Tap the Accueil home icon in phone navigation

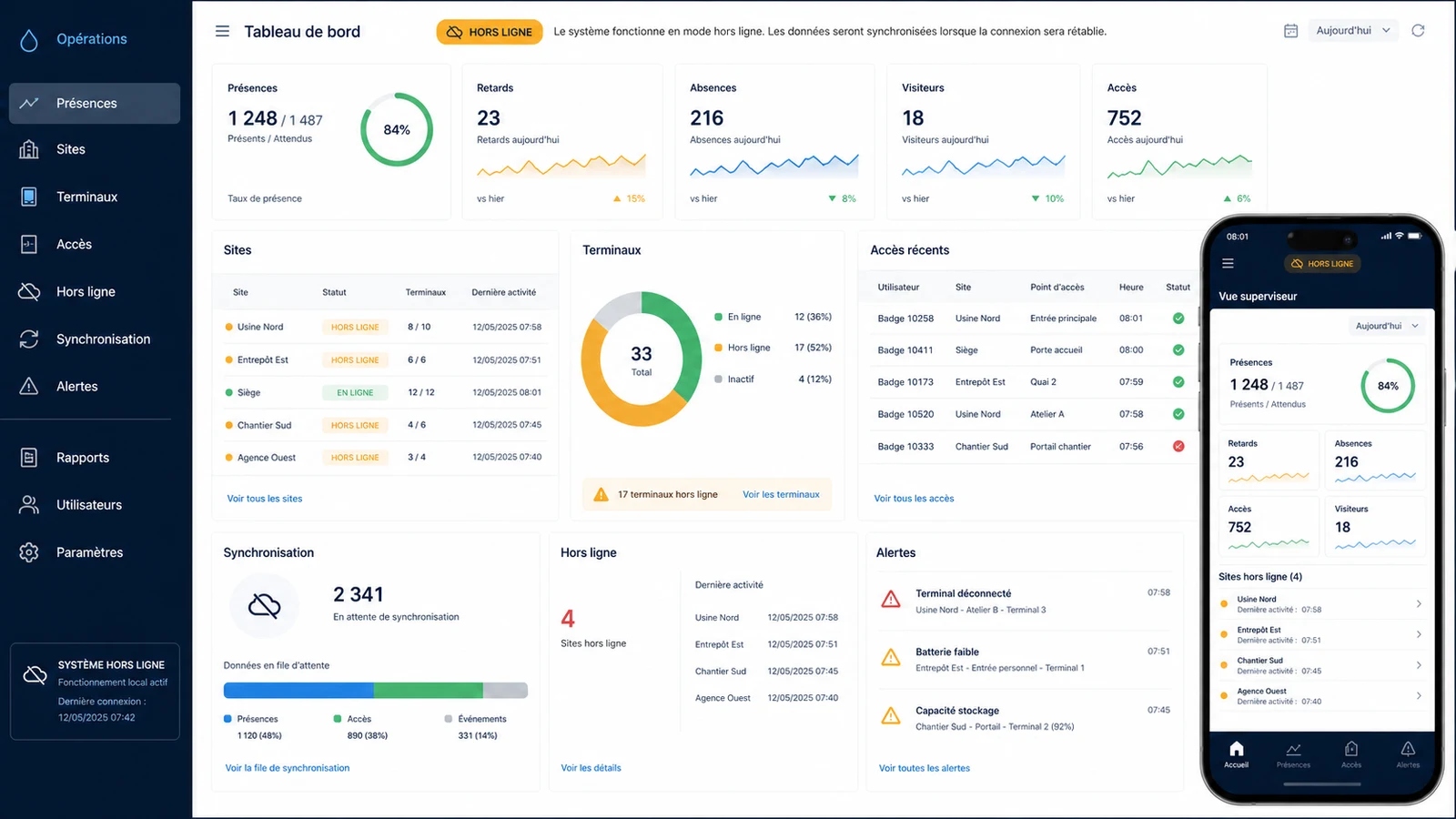(x=1236, y=749)
